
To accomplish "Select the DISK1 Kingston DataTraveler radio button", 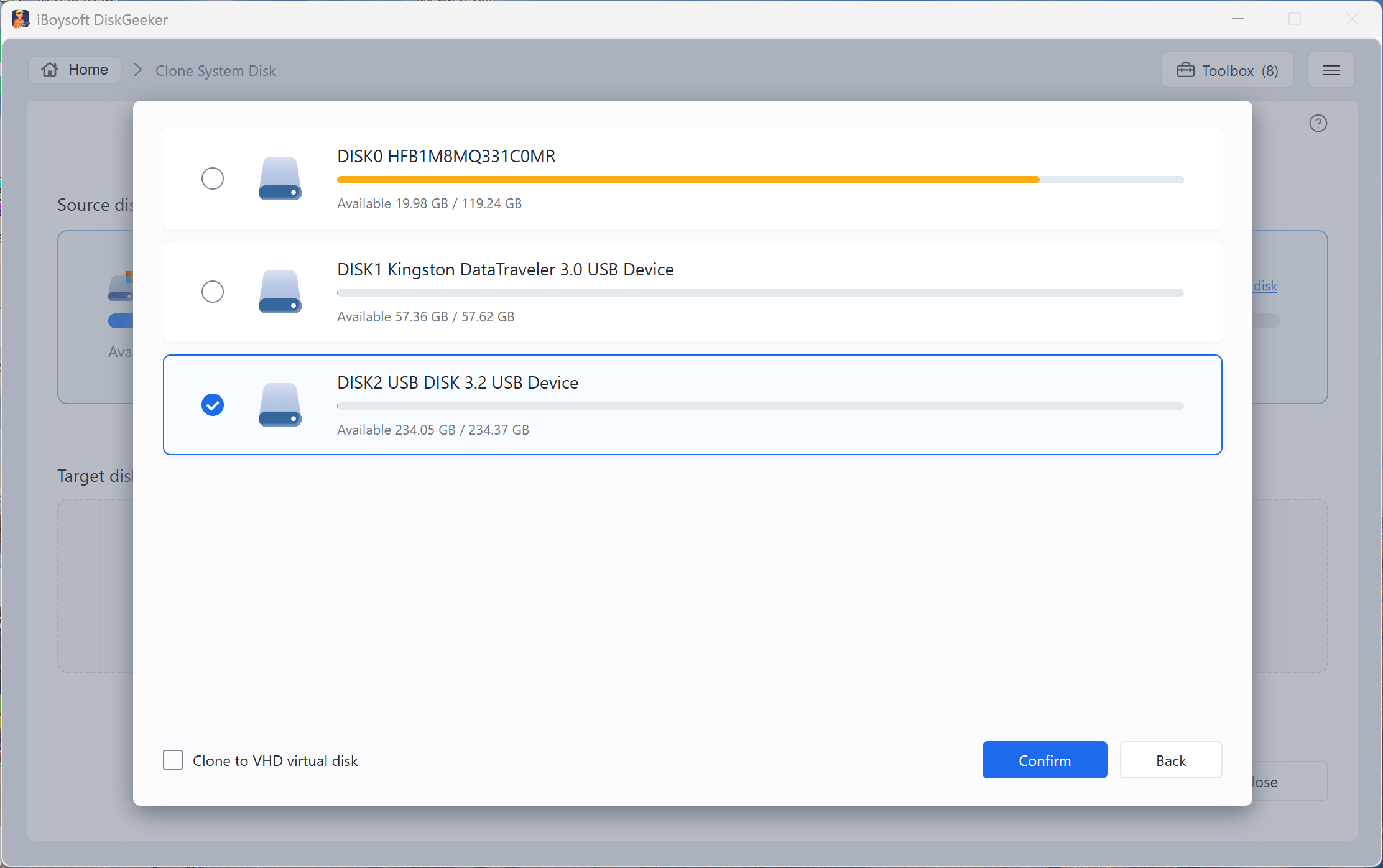I will tap(213, 292).
